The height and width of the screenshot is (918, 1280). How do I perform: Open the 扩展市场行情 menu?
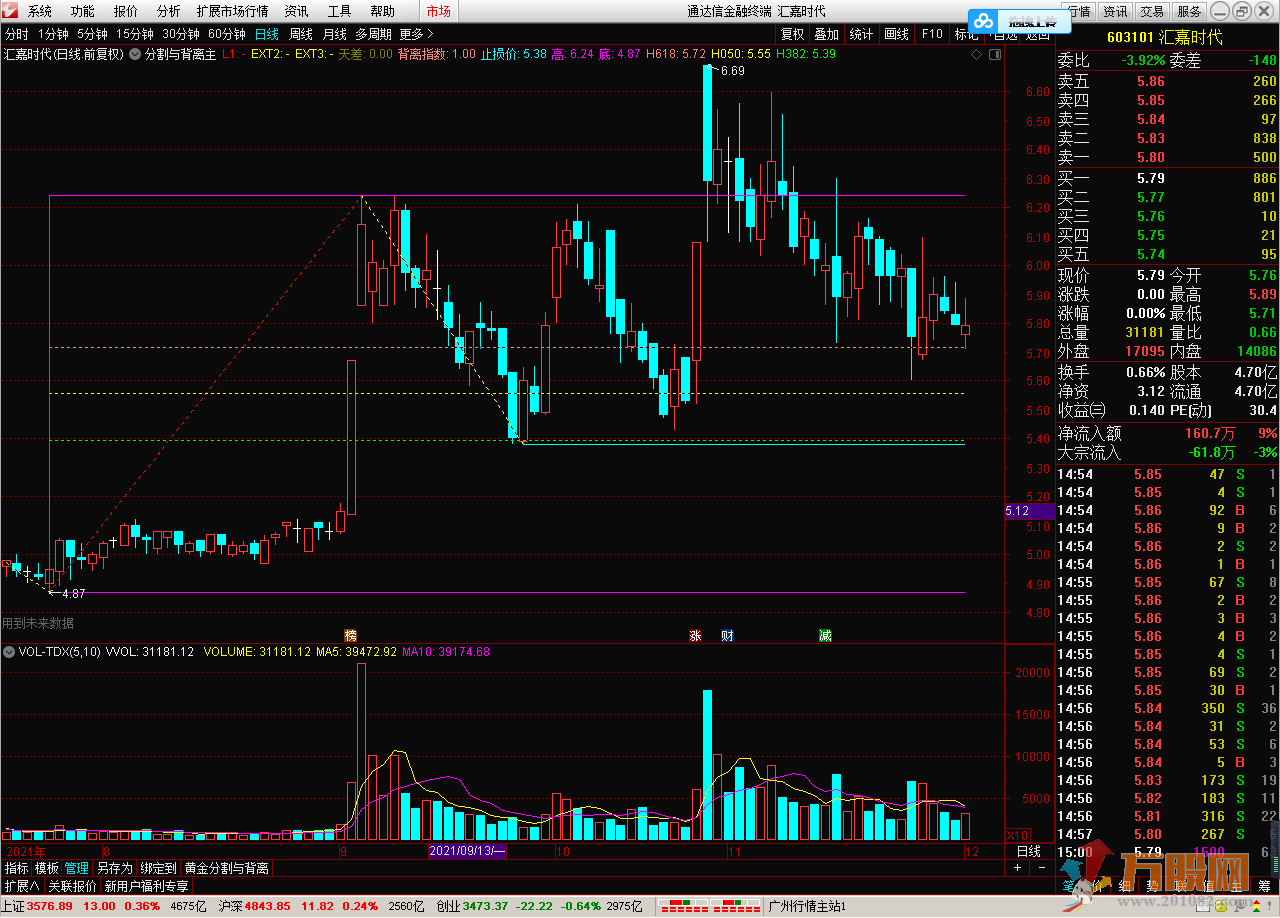coord(232,12)
